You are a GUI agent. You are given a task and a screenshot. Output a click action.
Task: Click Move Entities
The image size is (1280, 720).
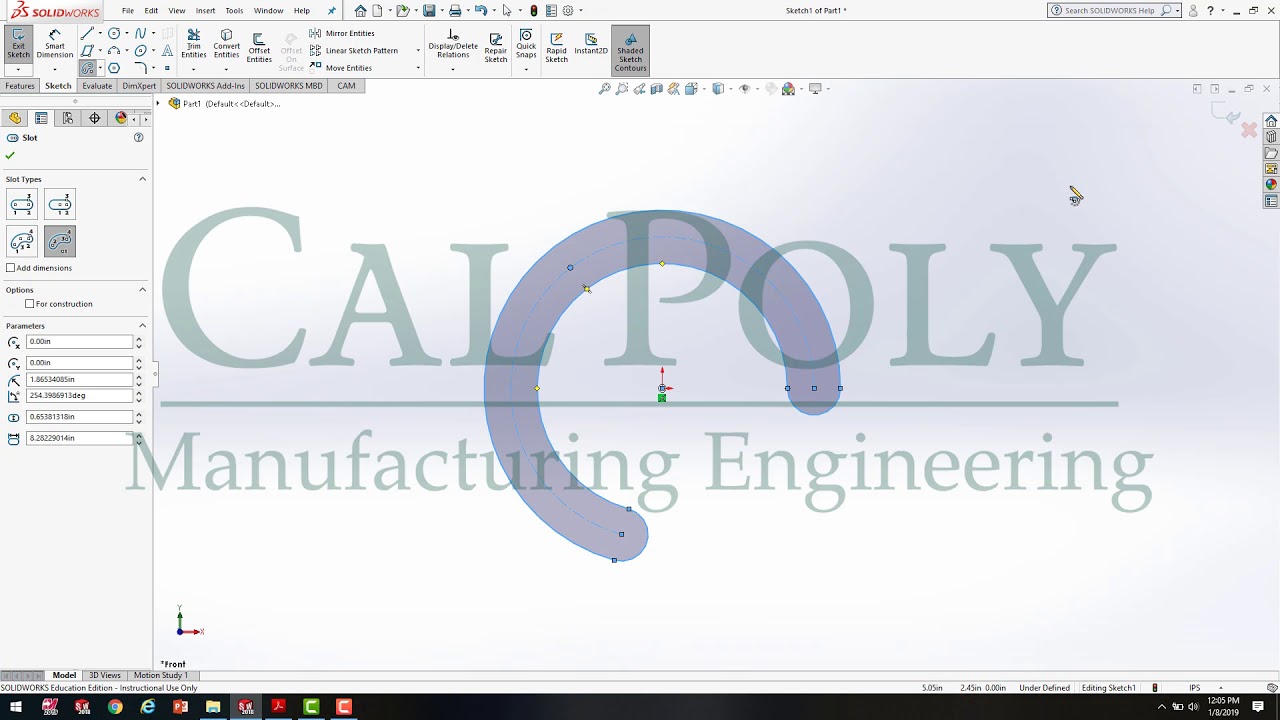click(341, 68)
